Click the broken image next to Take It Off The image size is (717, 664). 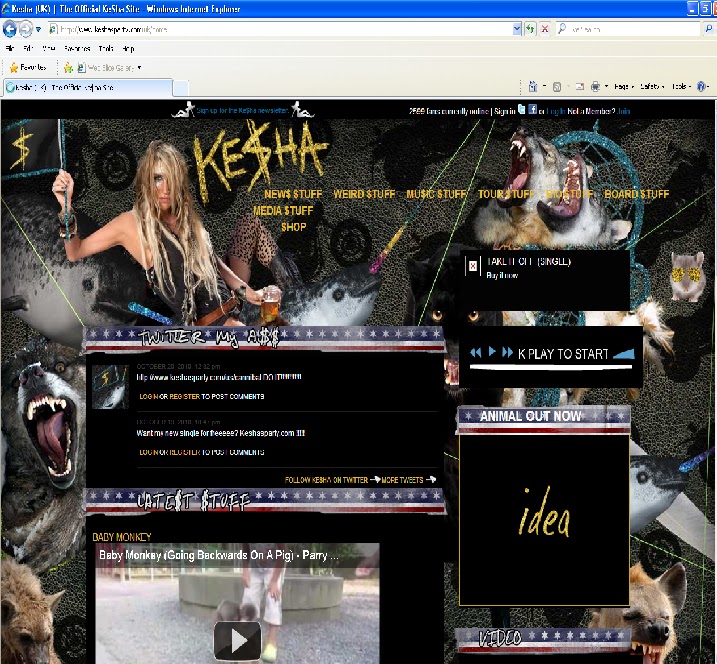pos(473,266)
